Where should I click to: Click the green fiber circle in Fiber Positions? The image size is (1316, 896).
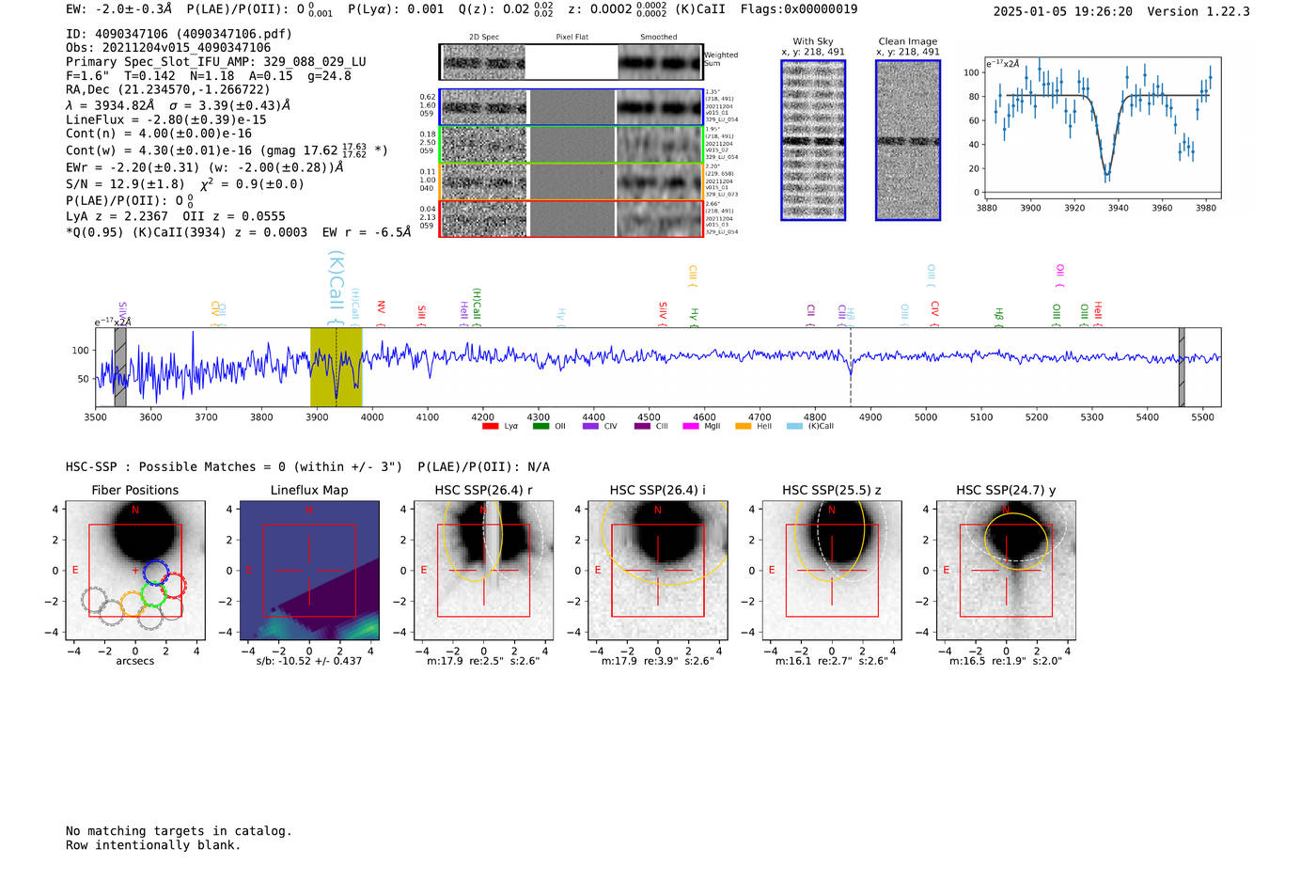point(153,594)
